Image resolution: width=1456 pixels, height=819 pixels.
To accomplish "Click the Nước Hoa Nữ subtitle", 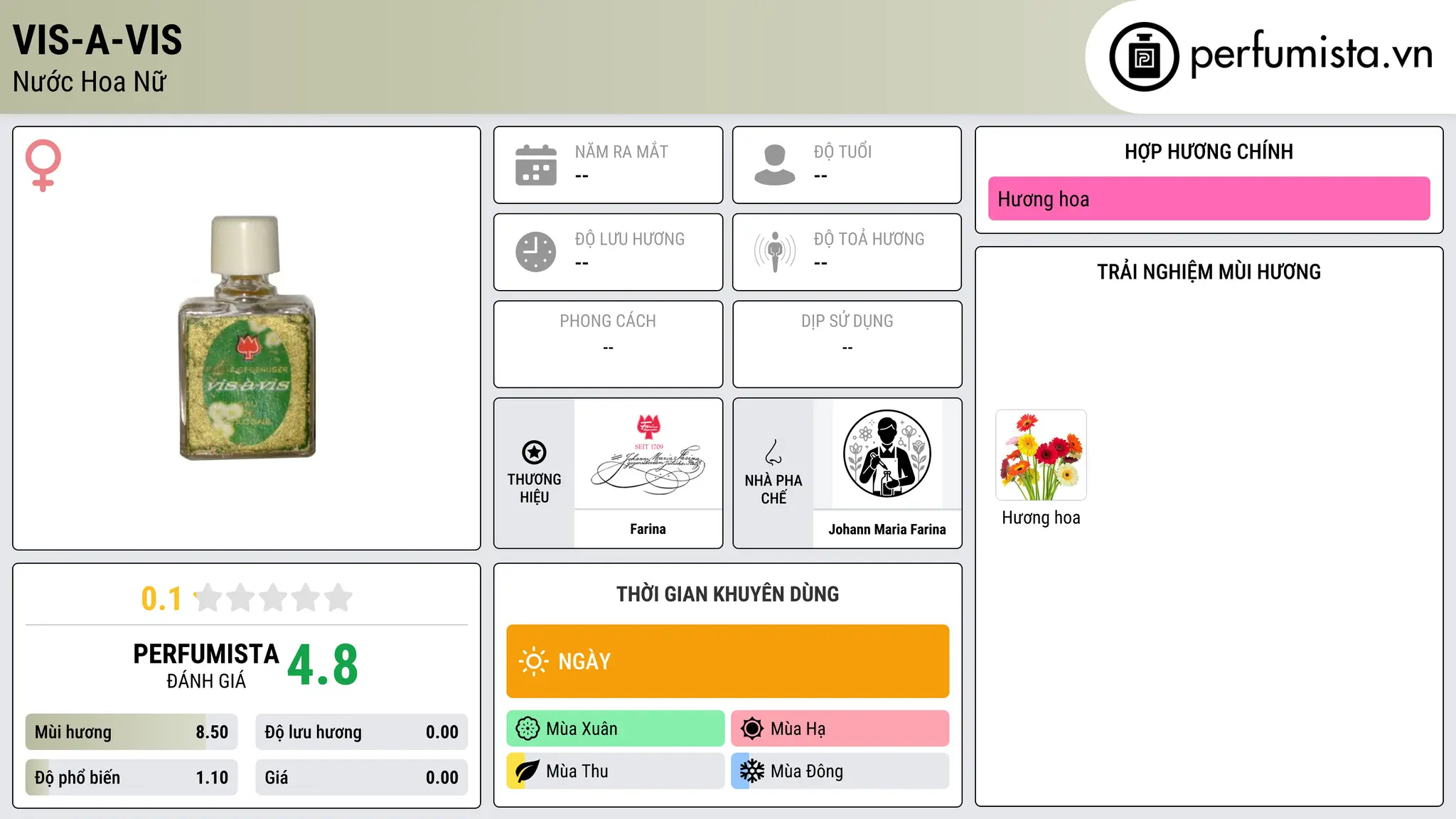I will click(90, 82).
